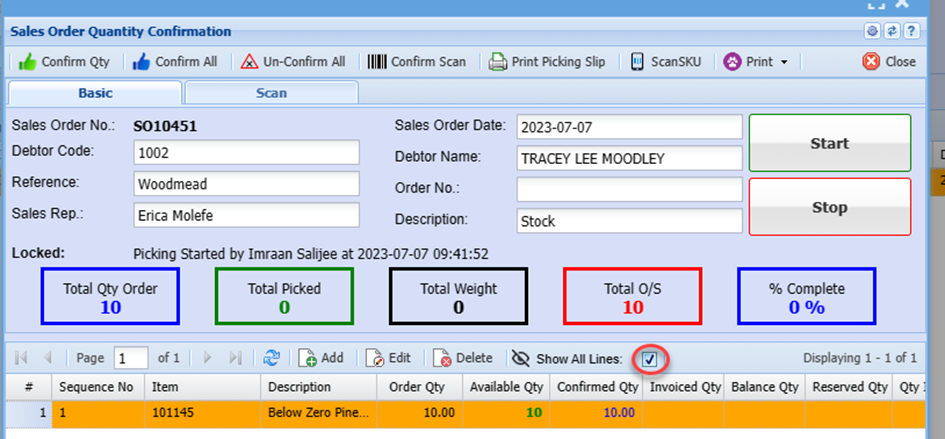Click the Sales Order Date field
The height and width of the screenshot is (439, 945).
point(629,127)
